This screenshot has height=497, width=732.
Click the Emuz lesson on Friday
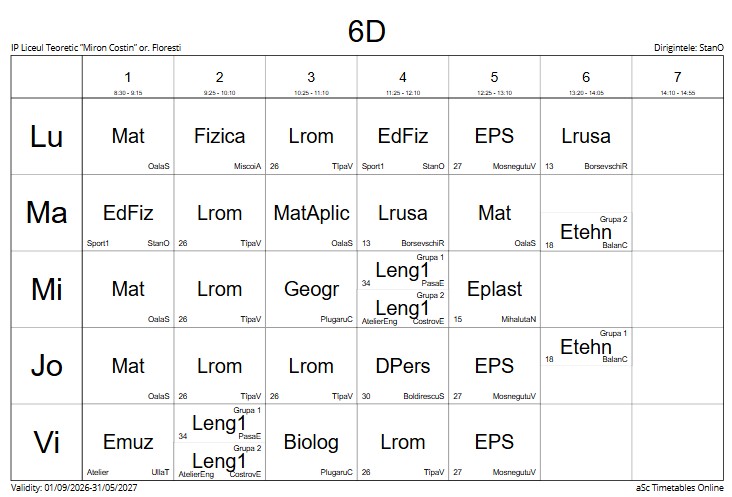point(128,442)
